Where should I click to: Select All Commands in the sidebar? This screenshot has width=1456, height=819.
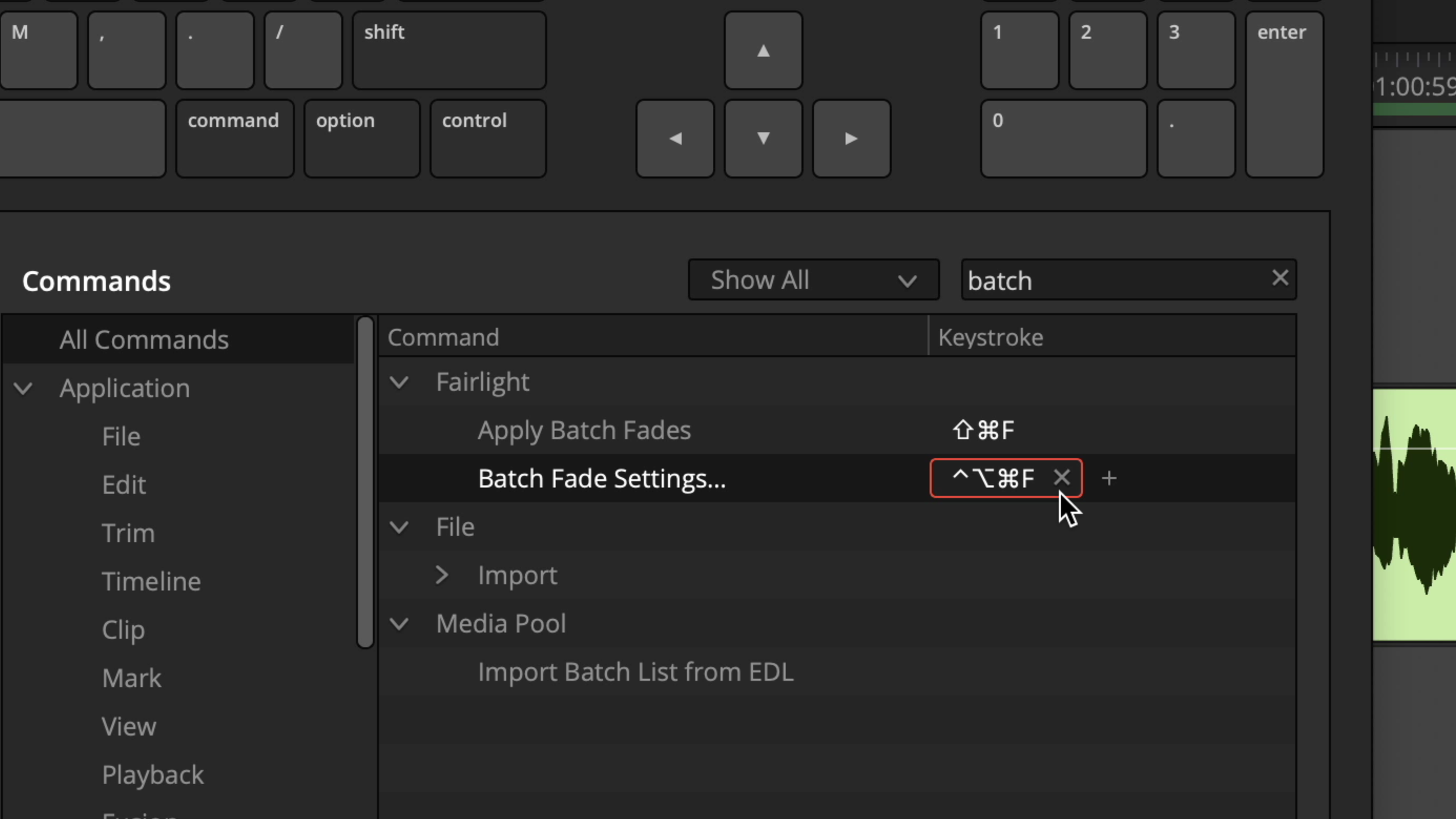(143, 339)
